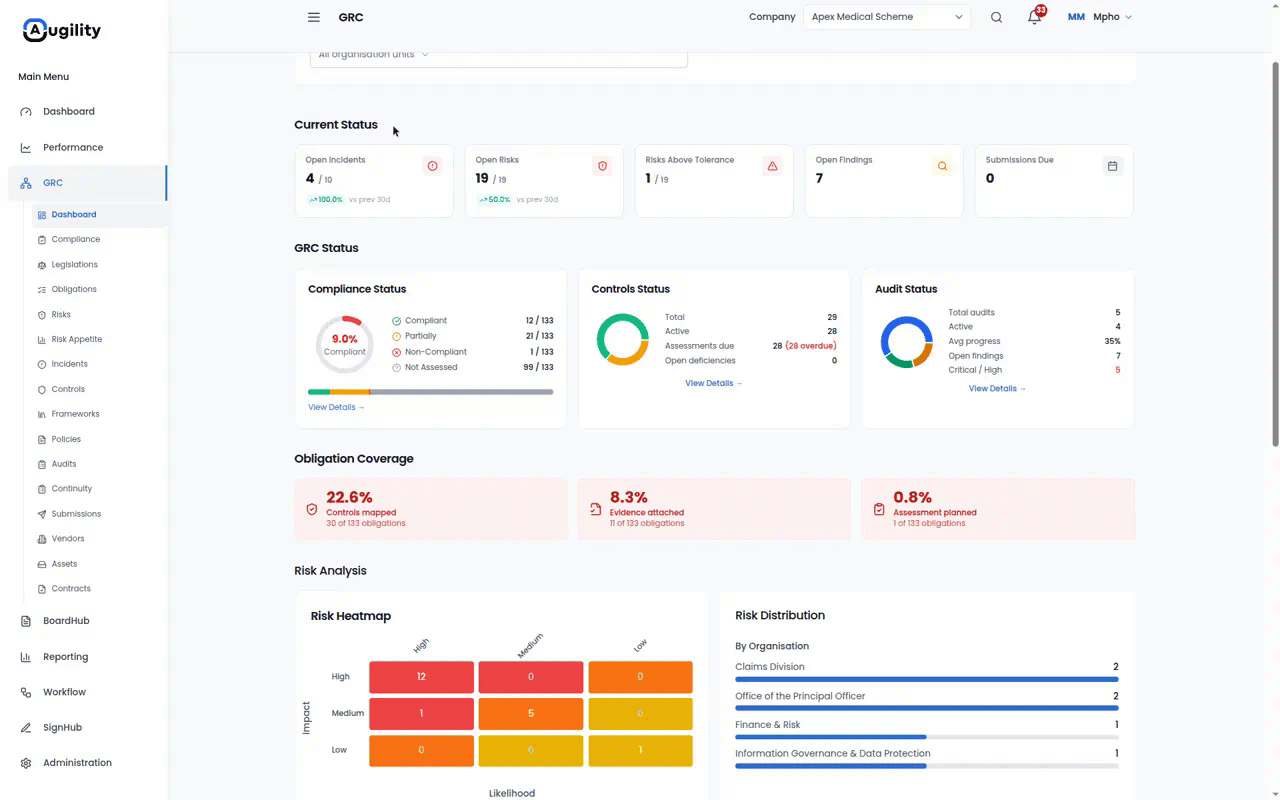Viewport: 1280px width, 800px height.
Task: Click Risks Above Tolerance warning triangle icon
Action: pos(772,166)
